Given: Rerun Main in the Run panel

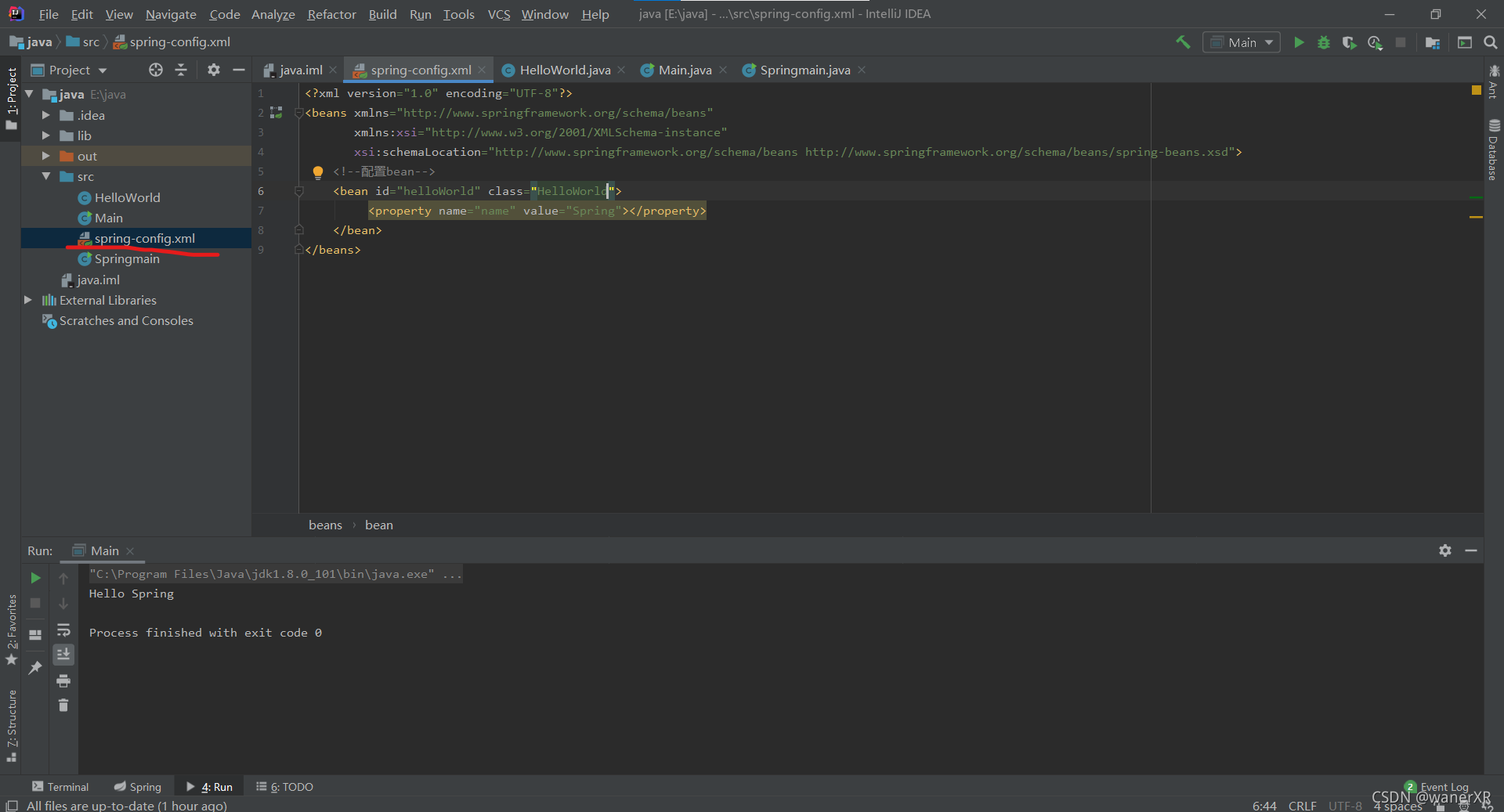Looking at the screenshot, I should [35, 578].
